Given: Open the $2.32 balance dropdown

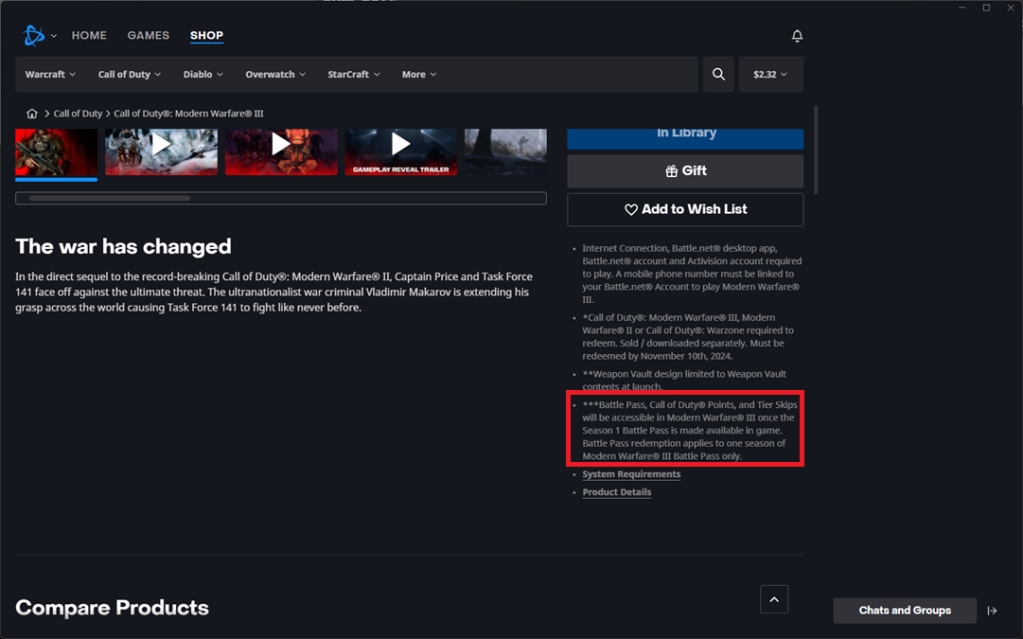Looking at the screenshot, I should pos(770,75).
